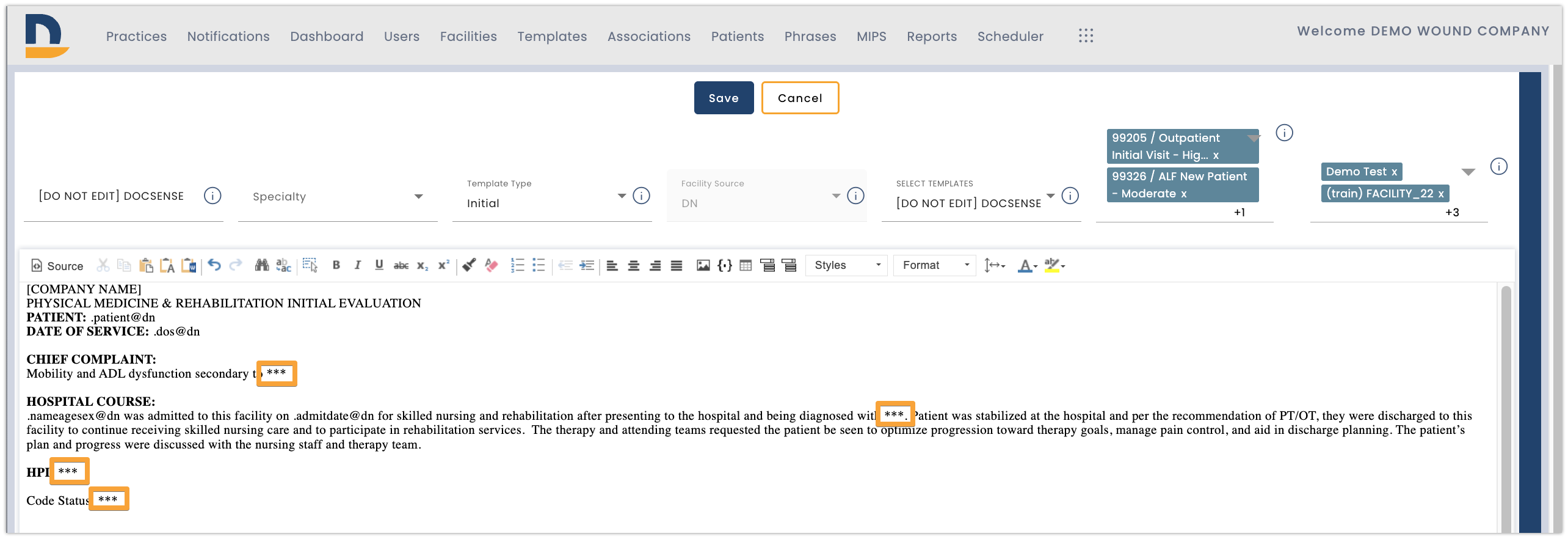Viewport: 1568px width, 539px height.
Task: Open the Notifications menu
Action: (228, 37)
